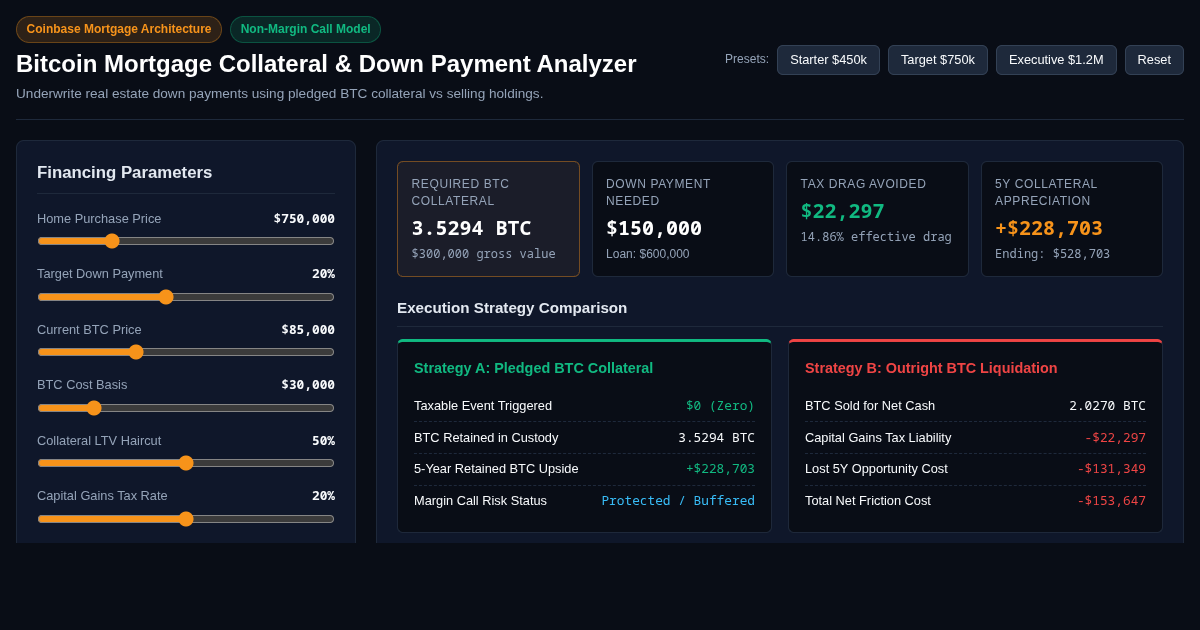Click 'Strategy B: Outright BTC Liquidation' heading

coord(931,368)
